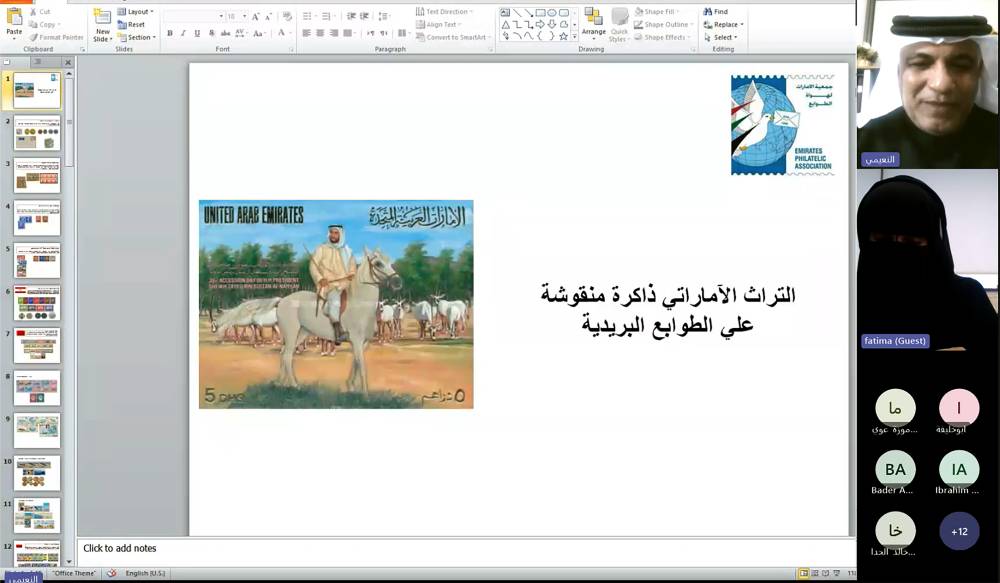Toggle Bold formatting in Font group
This screenshot has height=583, width=1000.
click(x=170, y=33)
